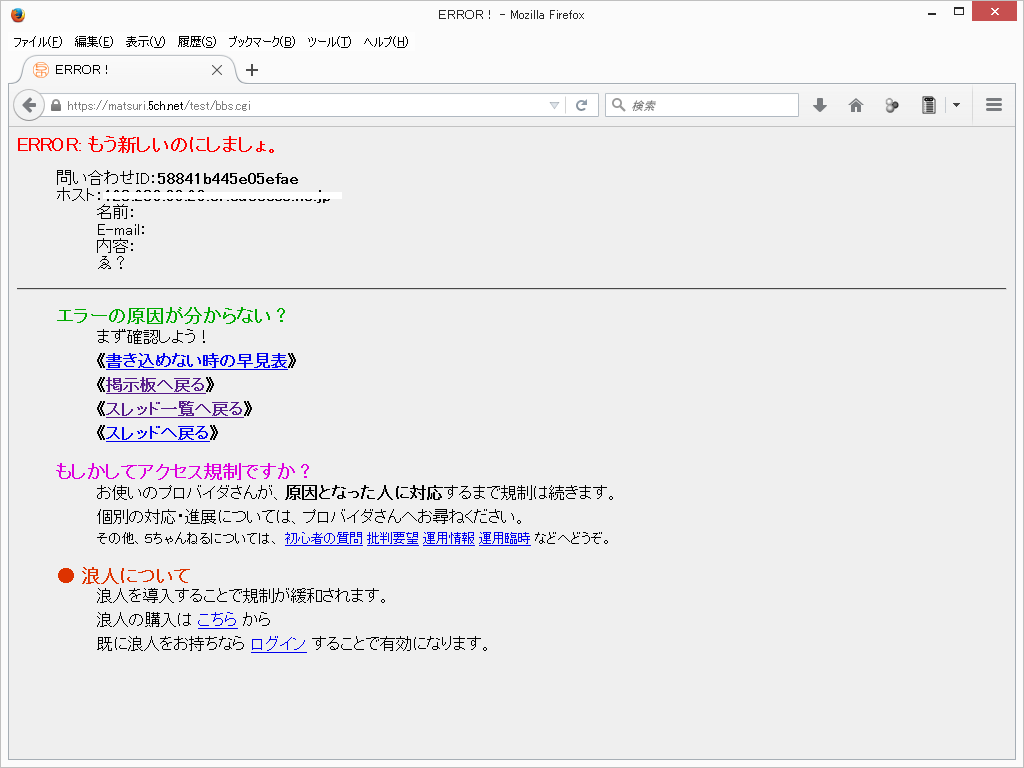Open the ブックマーク menu
The width and height of the screenshot is (1024, 768).
261,42
